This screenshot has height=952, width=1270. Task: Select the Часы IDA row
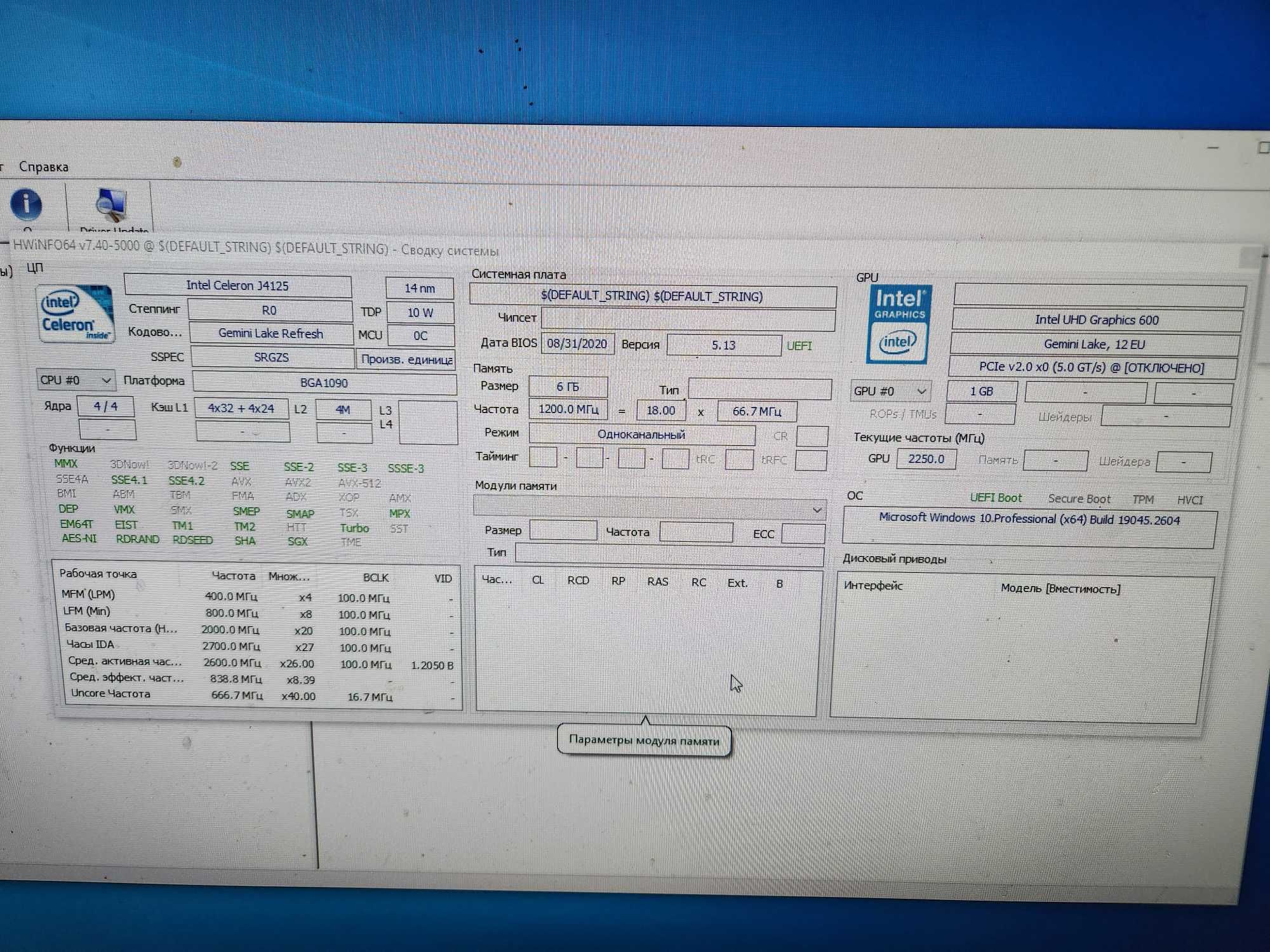[x=260, y=646]
